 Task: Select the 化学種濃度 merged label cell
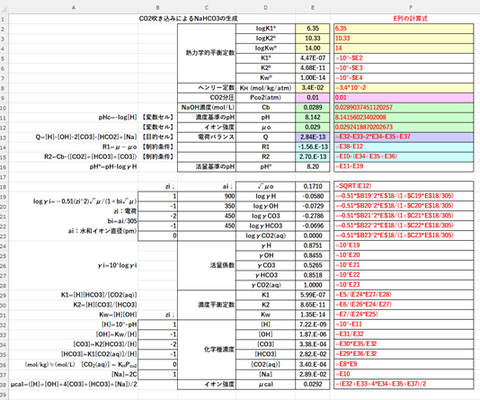[x=207, y=349]
